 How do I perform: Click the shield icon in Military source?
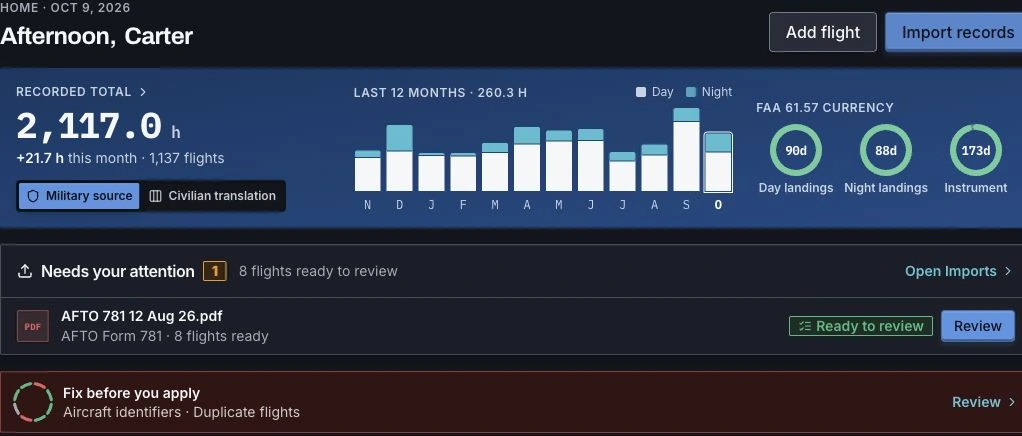pos(33,196)
